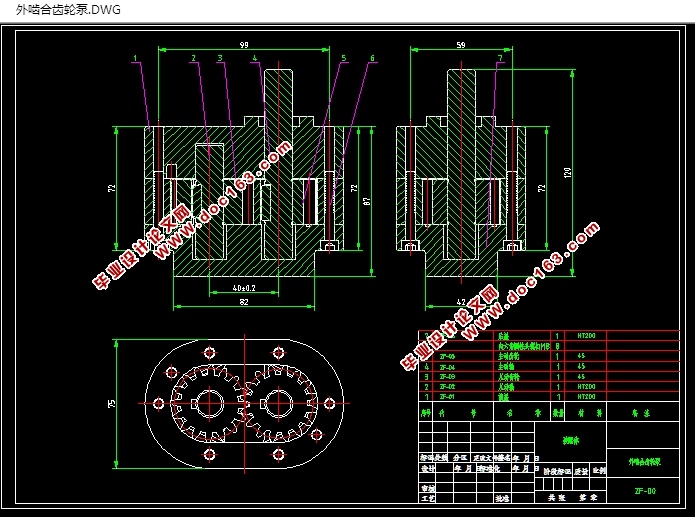The image size is (695, 517).
Task: Select code ZF-03 in parts list
Action: (447, 377)
